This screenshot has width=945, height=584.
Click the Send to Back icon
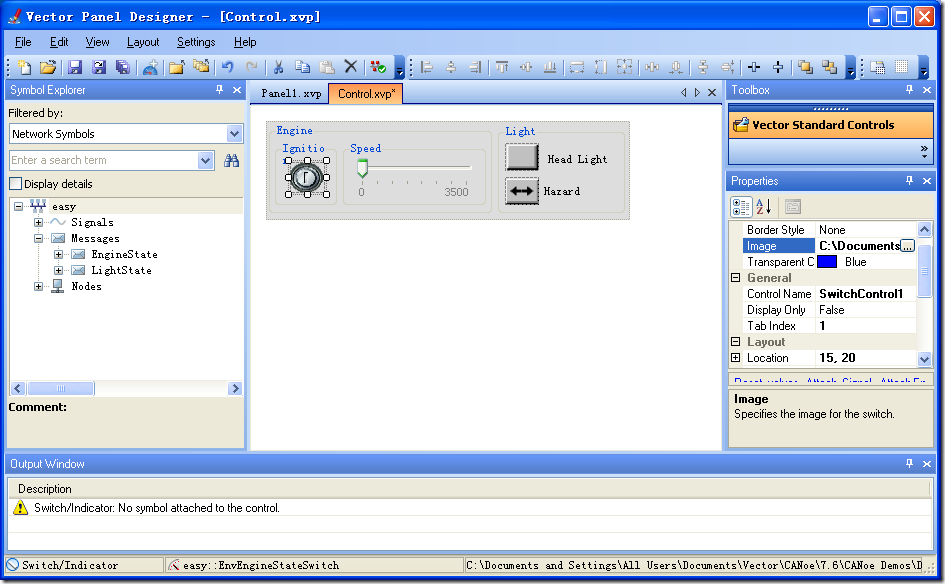pyautogui.click(x=829, y=67)
